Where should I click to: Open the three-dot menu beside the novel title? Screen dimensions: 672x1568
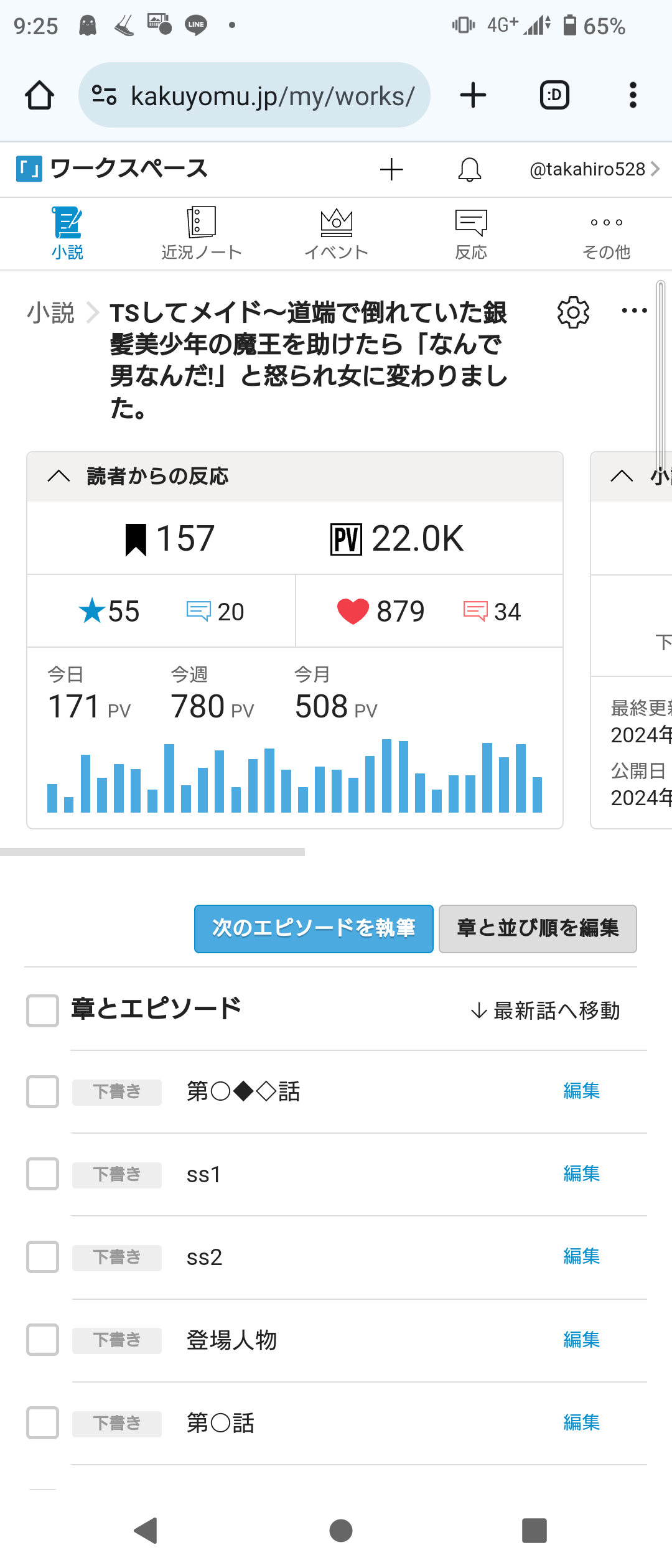coord(634,310)
